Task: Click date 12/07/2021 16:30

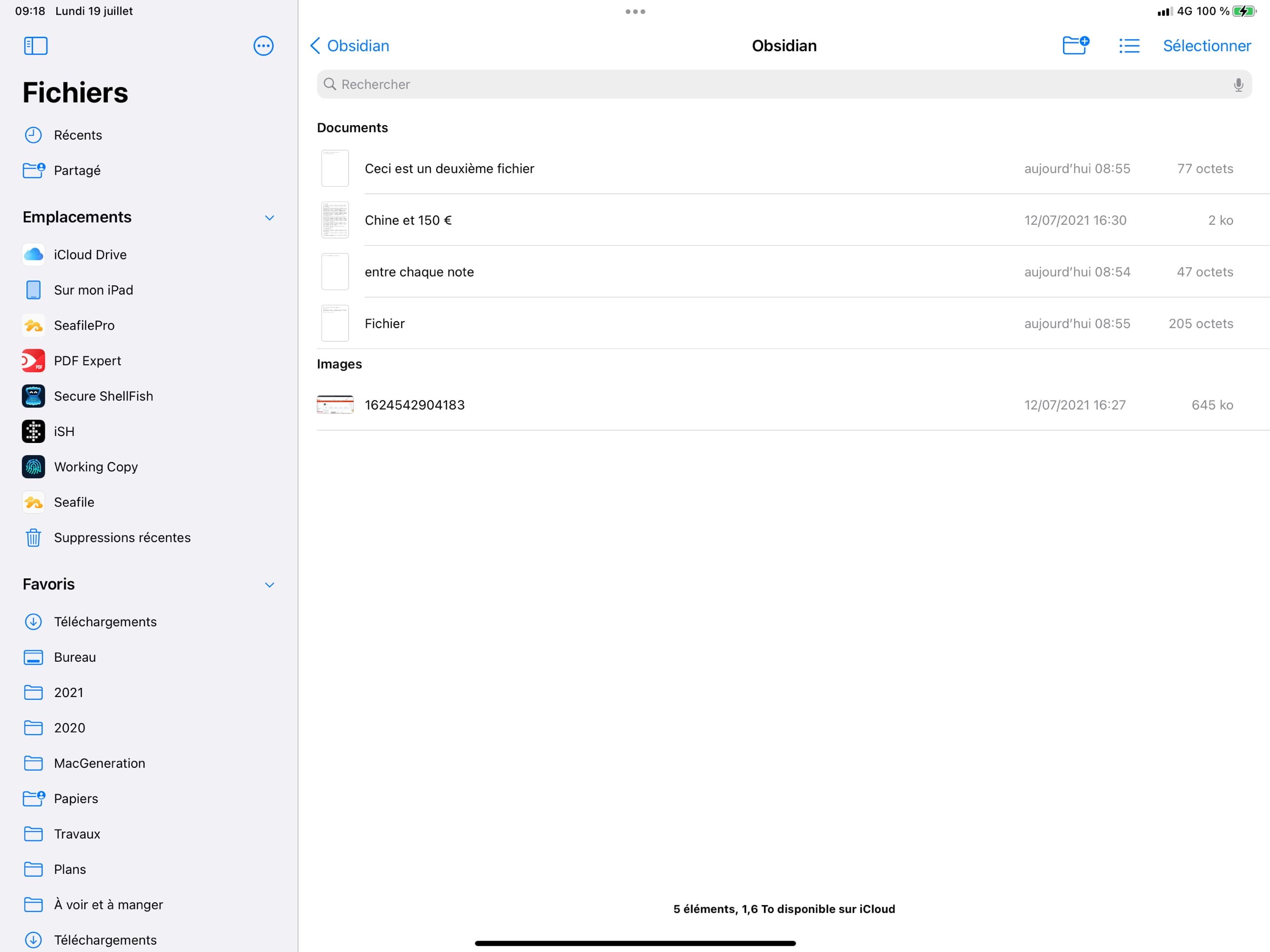Action: (1075, 220)
